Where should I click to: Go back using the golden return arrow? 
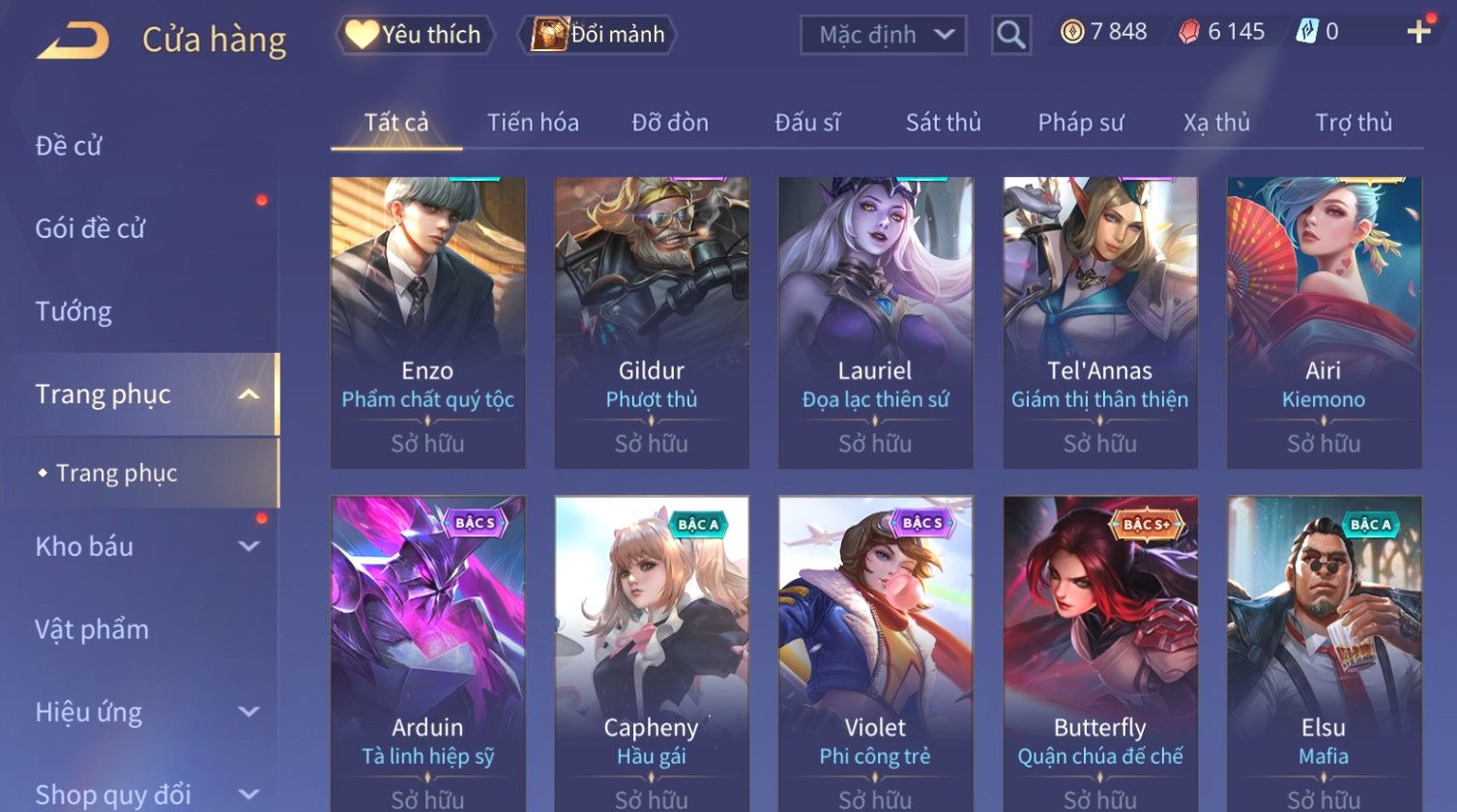tap(73, 40)
